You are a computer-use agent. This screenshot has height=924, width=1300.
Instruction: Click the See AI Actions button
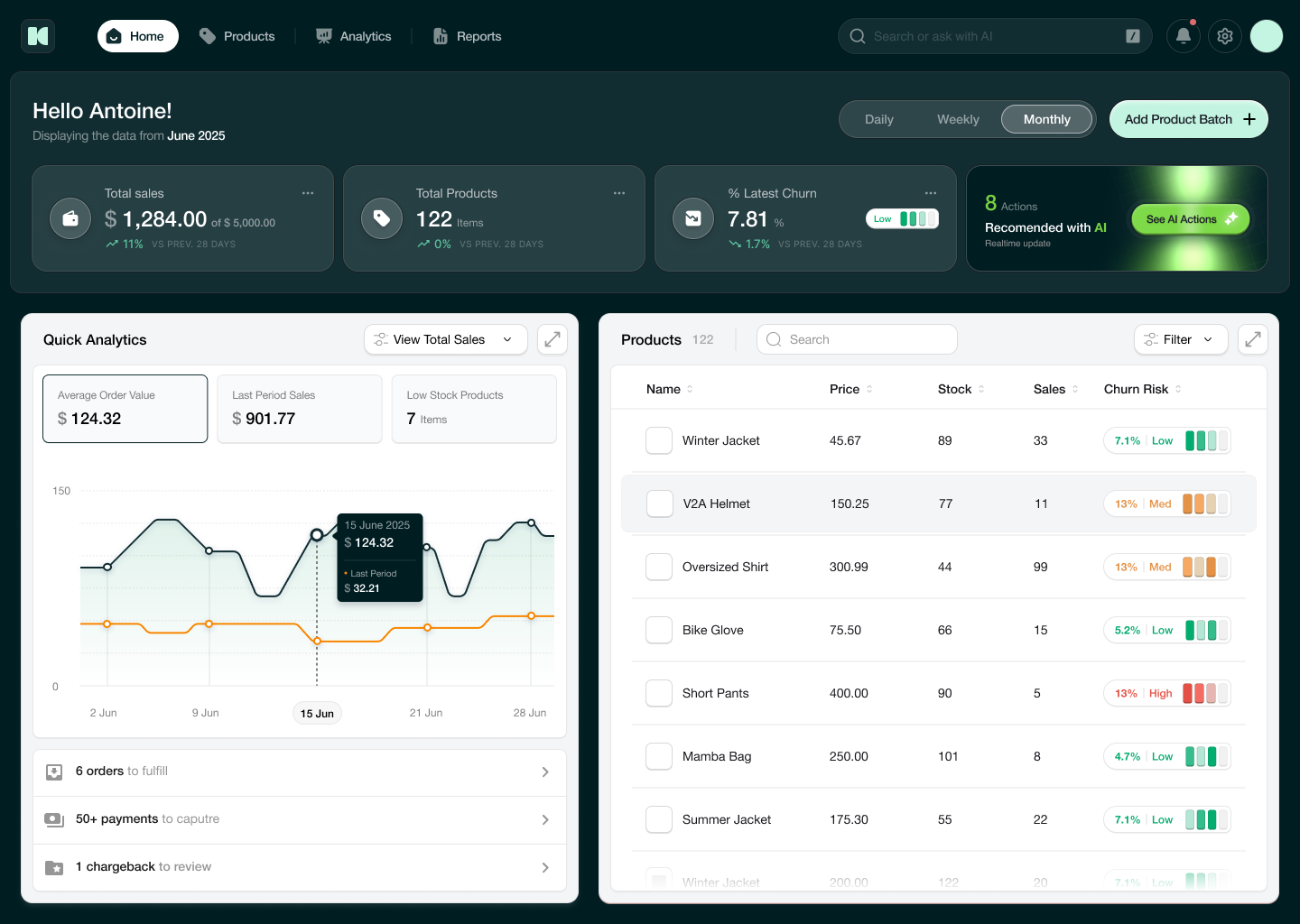tap(1191, 219)
